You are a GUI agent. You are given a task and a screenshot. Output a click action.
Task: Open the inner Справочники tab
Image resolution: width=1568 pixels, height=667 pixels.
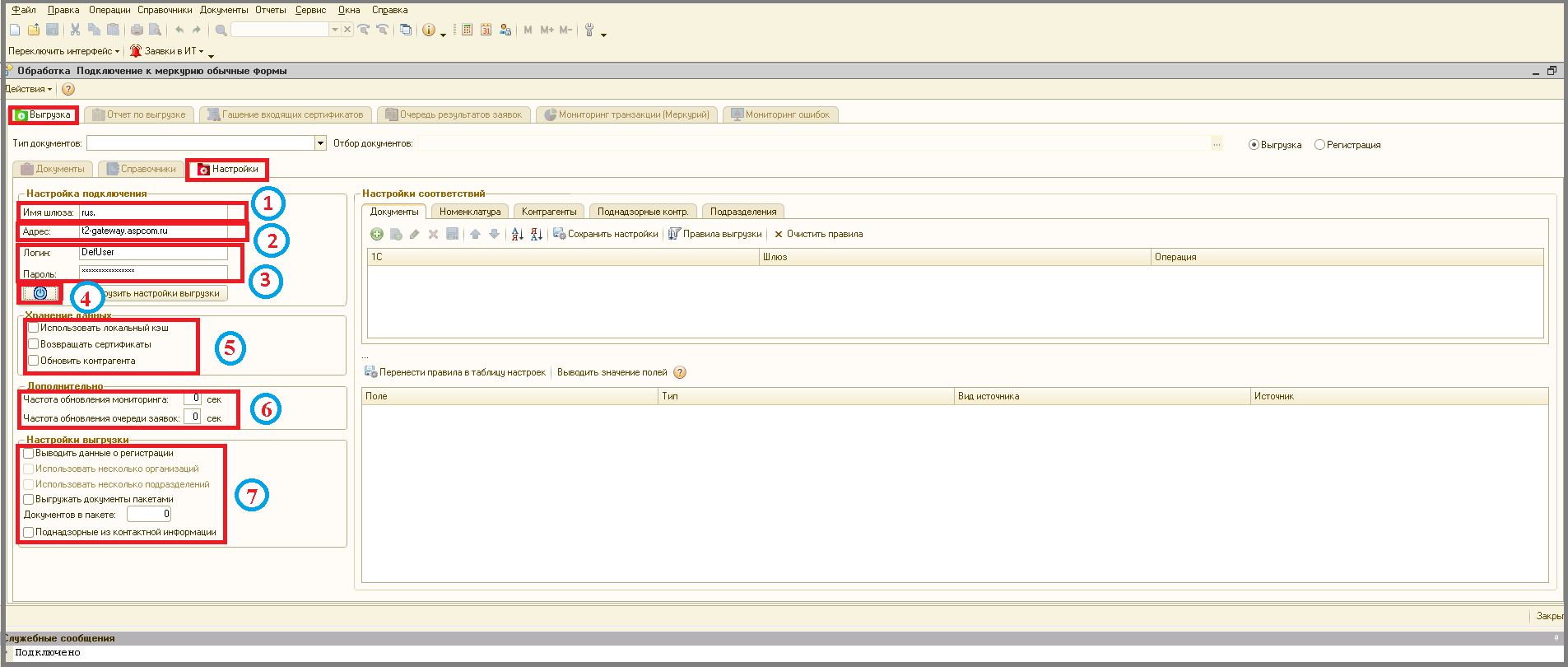click(141, 169)
